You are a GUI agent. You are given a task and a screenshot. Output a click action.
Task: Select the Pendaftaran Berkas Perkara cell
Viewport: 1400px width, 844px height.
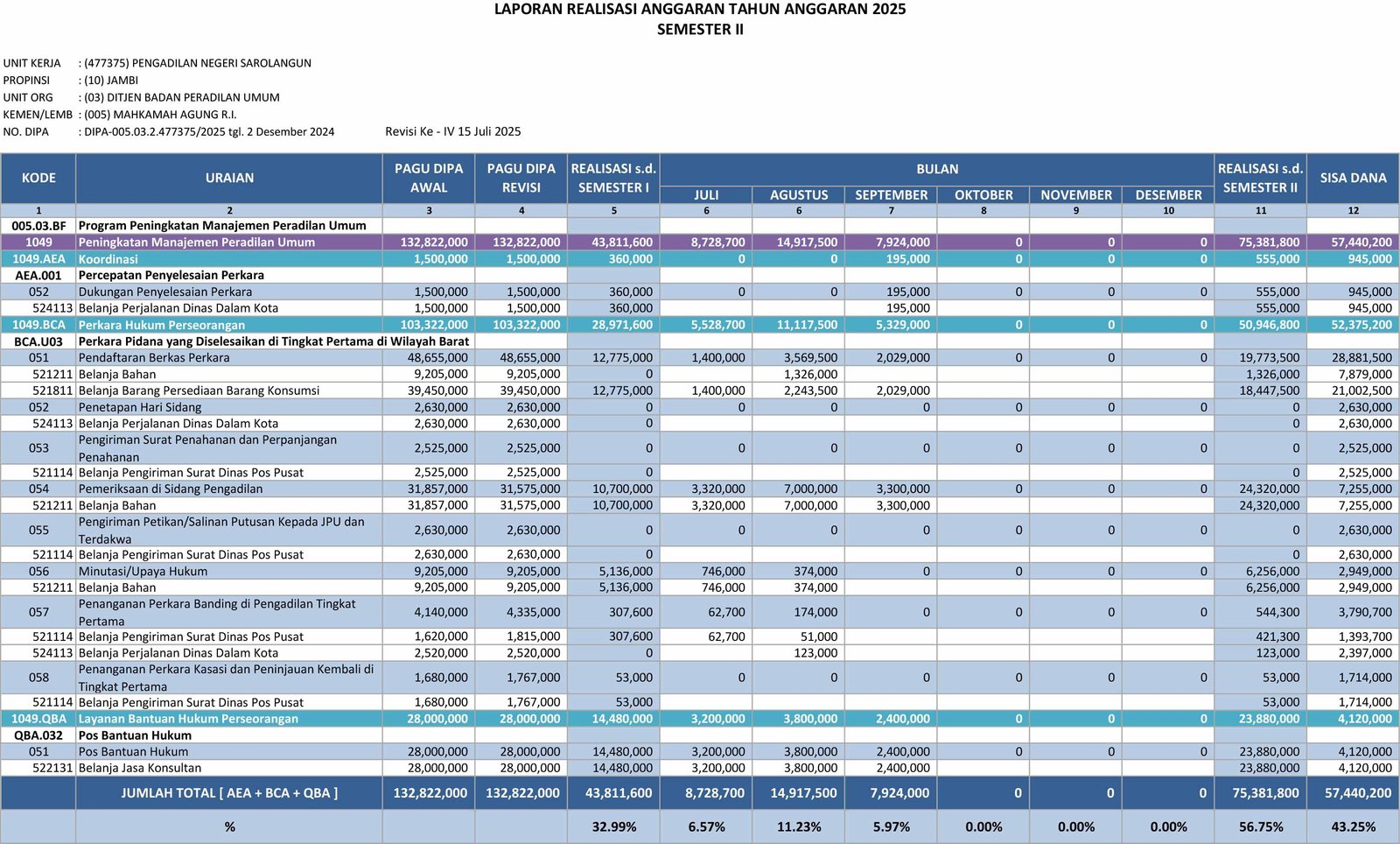pos(154,357)
